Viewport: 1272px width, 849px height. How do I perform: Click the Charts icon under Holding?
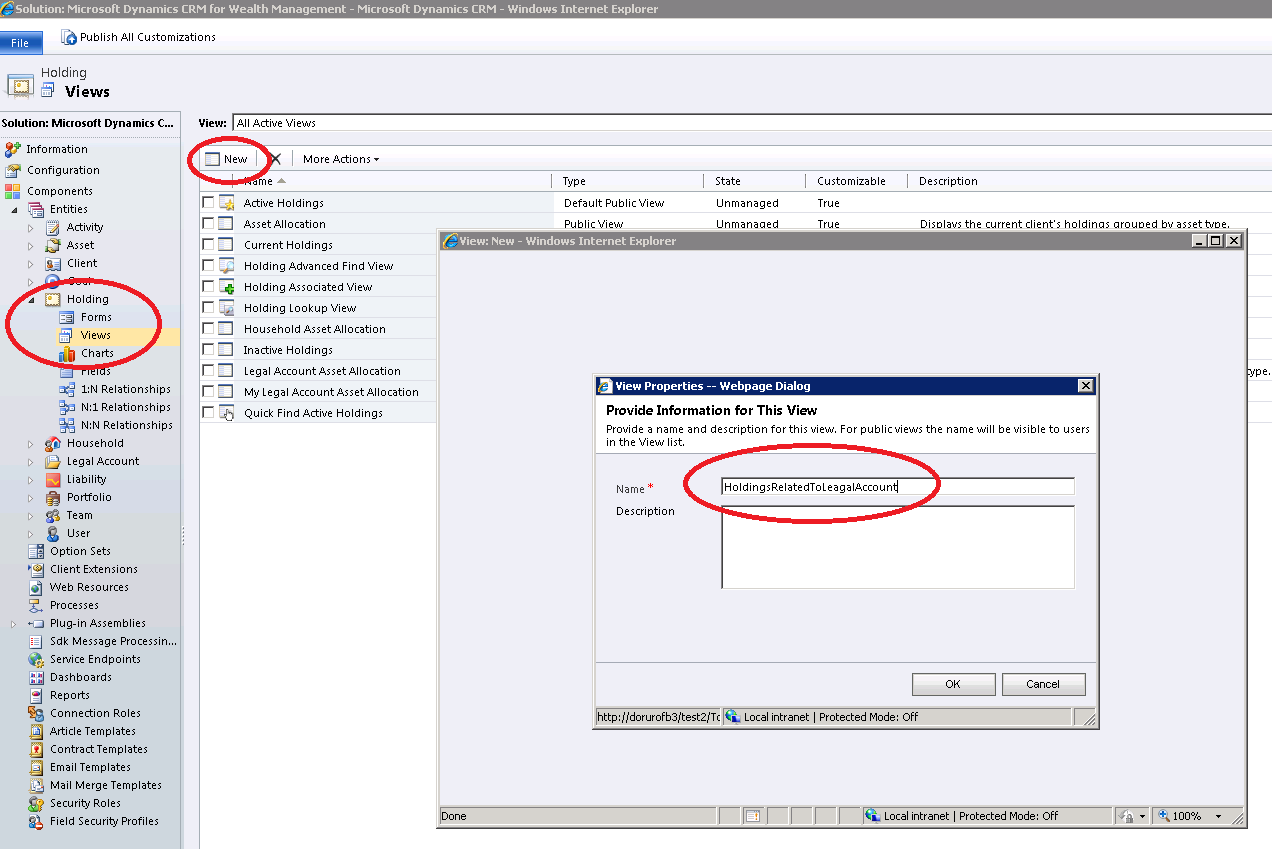(x=67, y=353)
